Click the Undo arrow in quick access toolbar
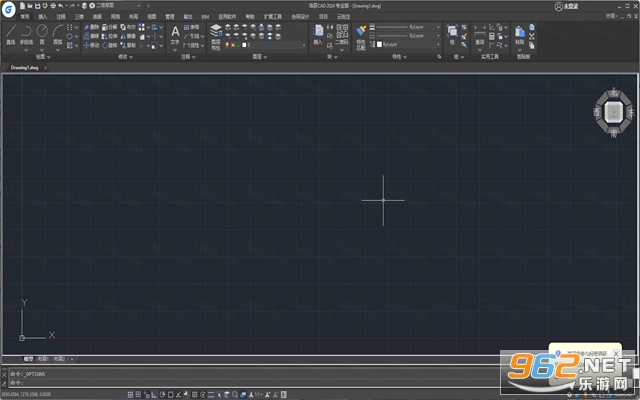 [61, 6]
